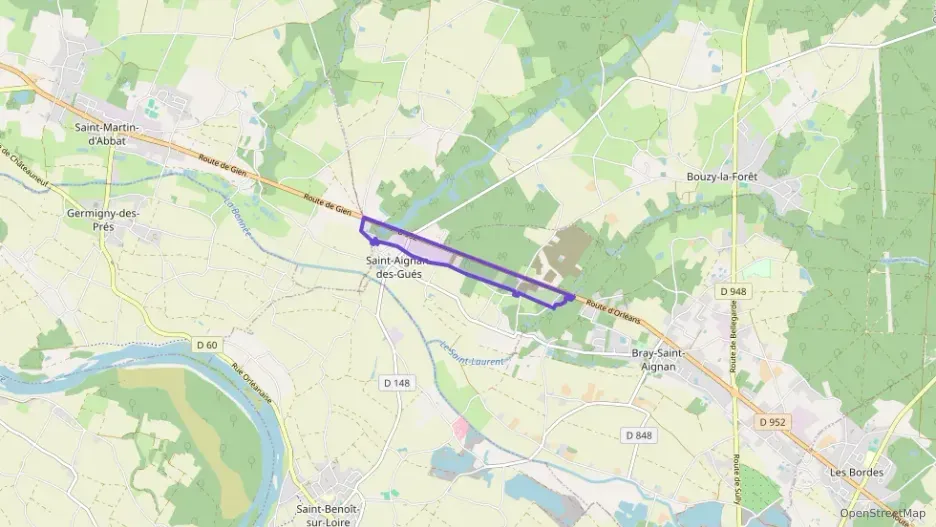Click the La Bonnée stream label
Screen dimensions: 936x527
click(240, 217)
